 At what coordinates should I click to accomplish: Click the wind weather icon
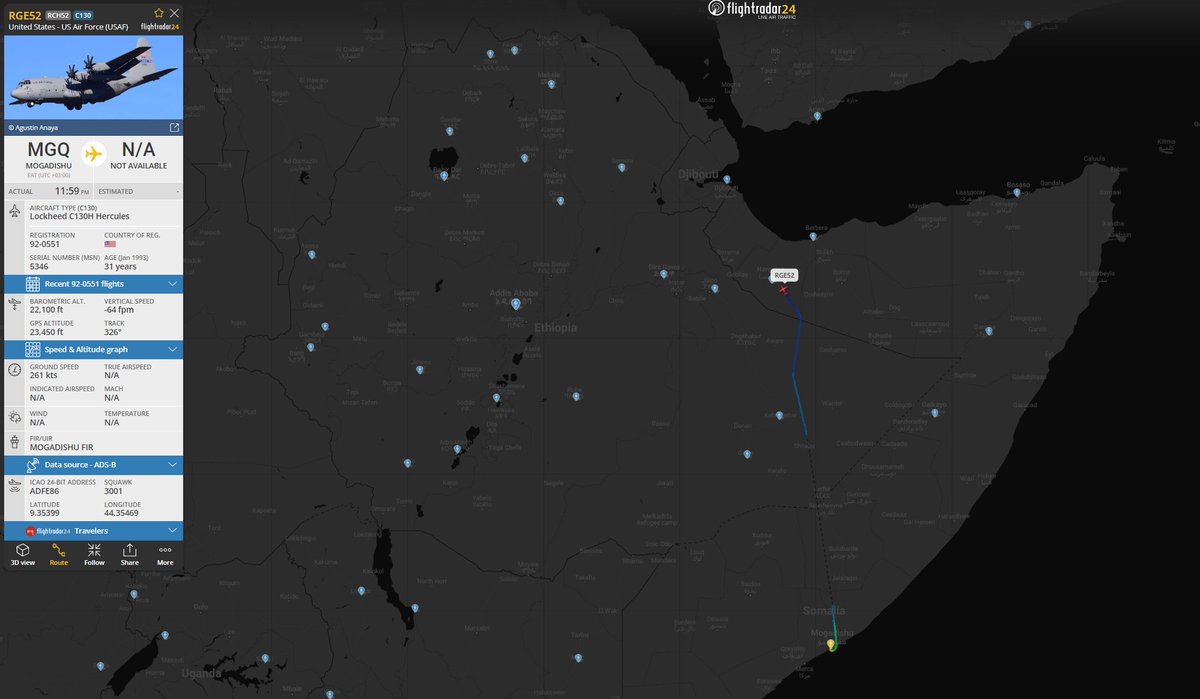click(15, 417)
